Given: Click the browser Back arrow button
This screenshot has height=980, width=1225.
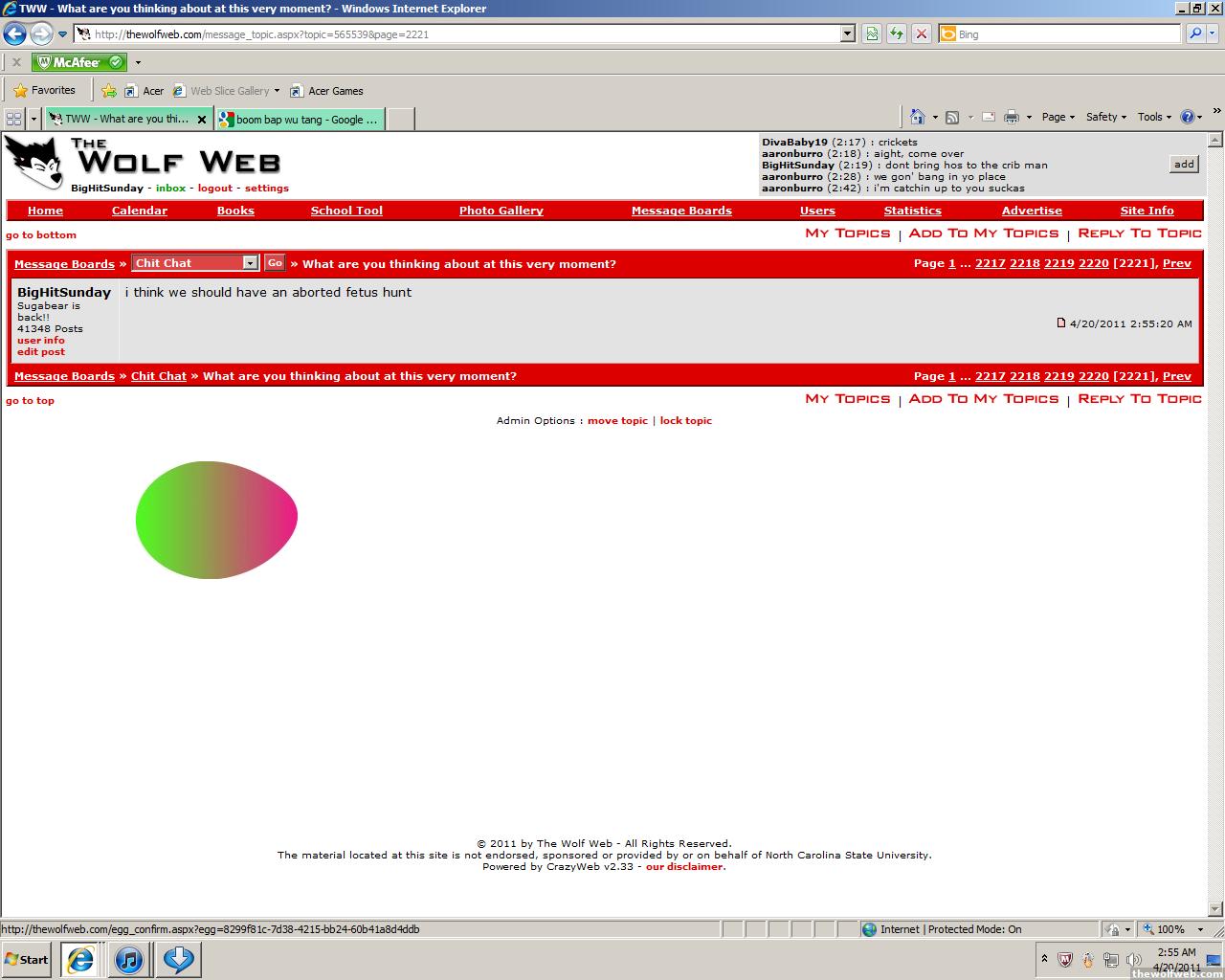Looking at the screenshot, I should click(14, 34).
